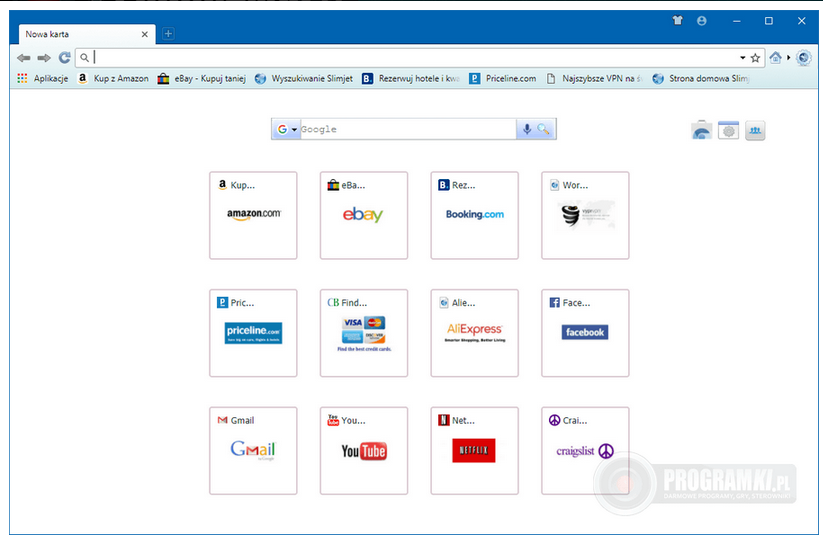The height and width of the screenshot is (540, 823).
Task: Open the home page icon
Action: [775, 57]
